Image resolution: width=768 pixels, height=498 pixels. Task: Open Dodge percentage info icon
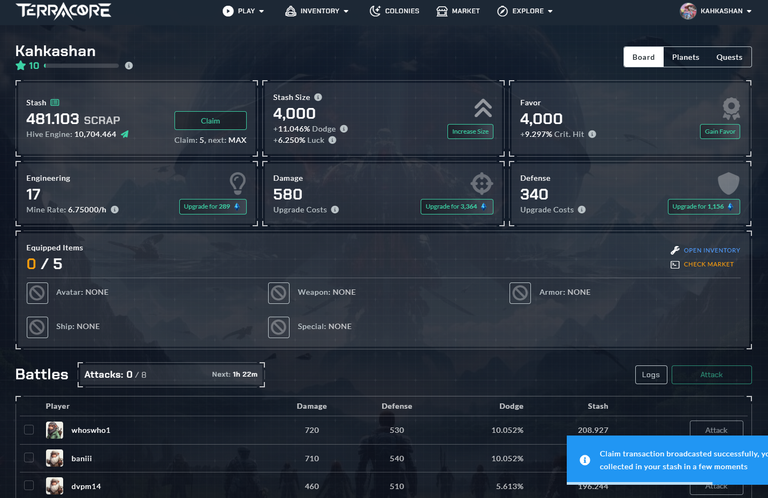[344, 129]
